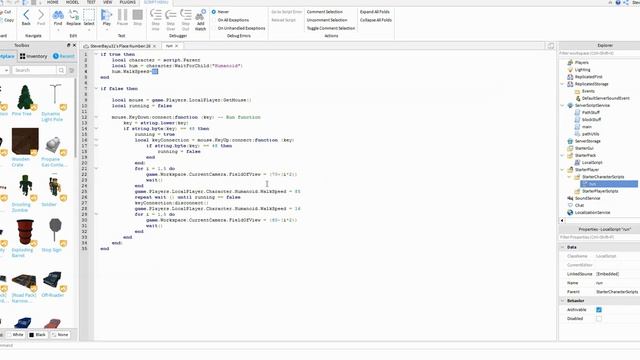Viewport: 640px width, 360px height.
Task: Open the TEST ribbon tab
Action: (91, 2)
